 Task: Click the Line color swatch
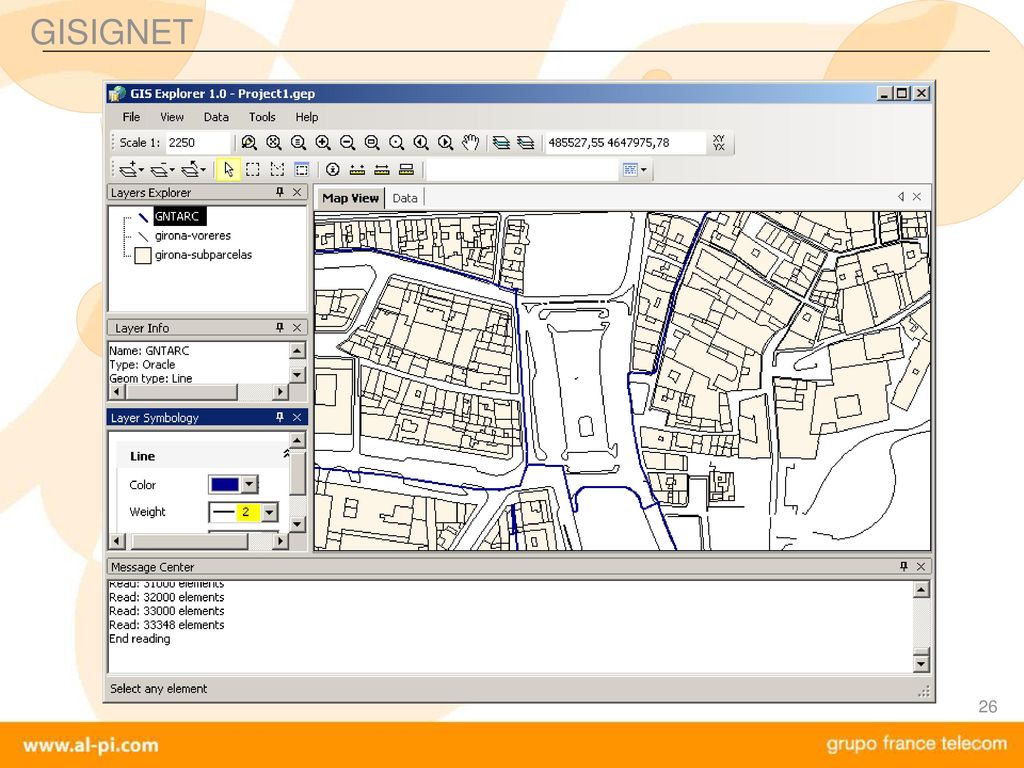[x=225, y=484]
